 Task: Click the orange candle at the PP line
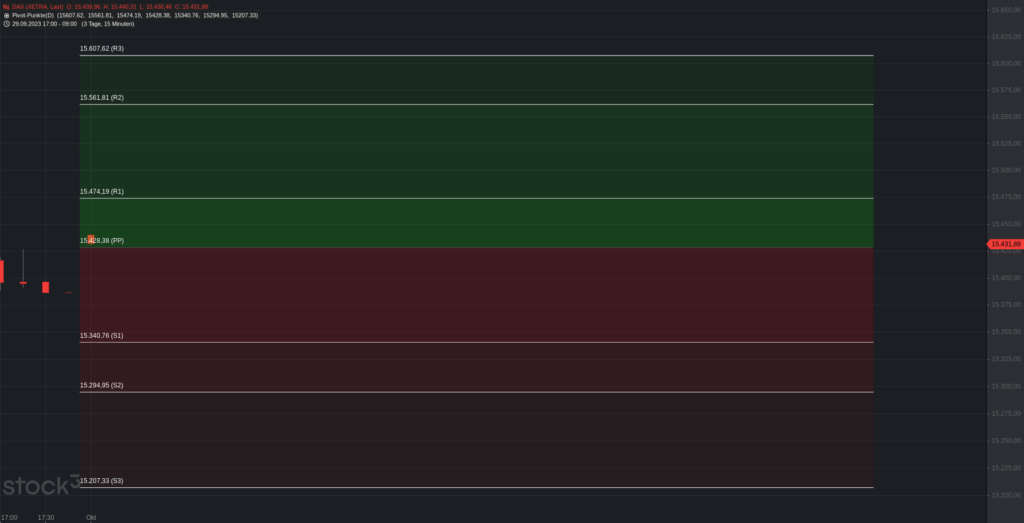(91, 239)
